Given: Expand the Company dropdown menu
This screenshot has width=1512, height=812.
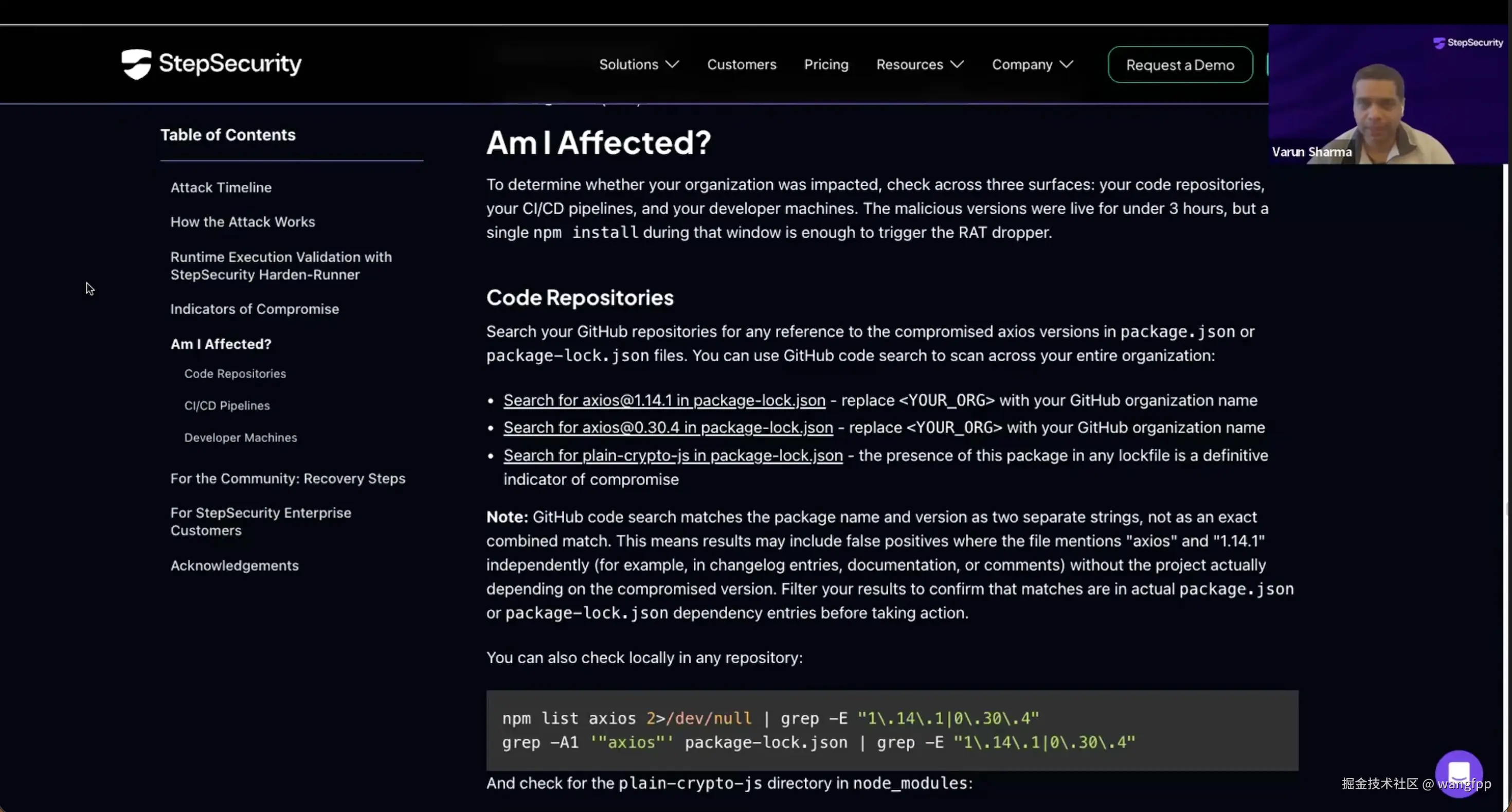Looking at the screenshot, I should click(1032, 65).
